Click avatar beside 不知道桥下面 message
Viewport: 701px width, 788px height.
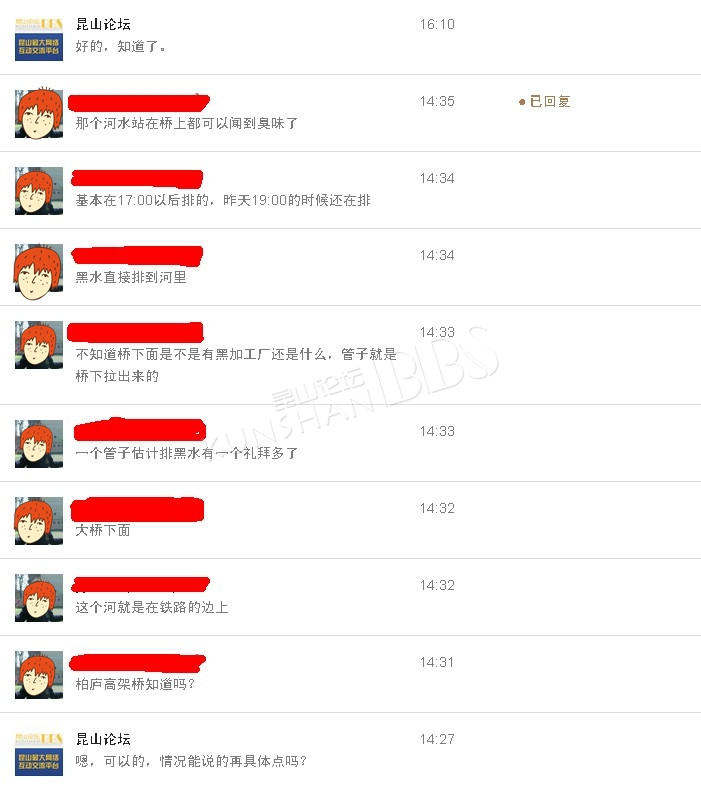(x=39, y=345)
